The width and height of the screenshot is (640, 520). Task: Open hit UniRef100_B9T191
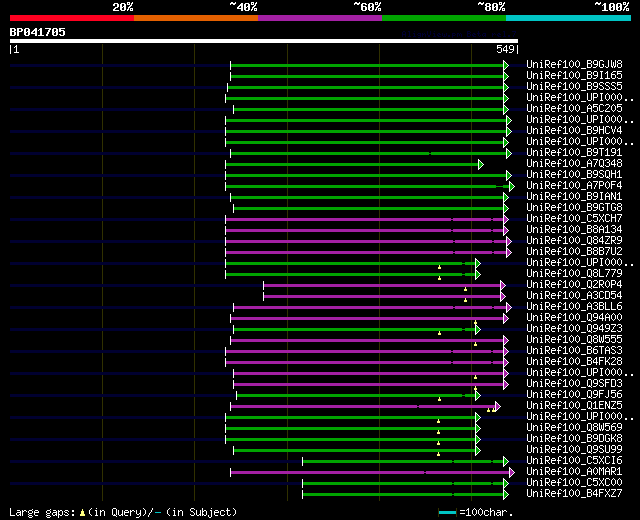click(x=574, y=152)
